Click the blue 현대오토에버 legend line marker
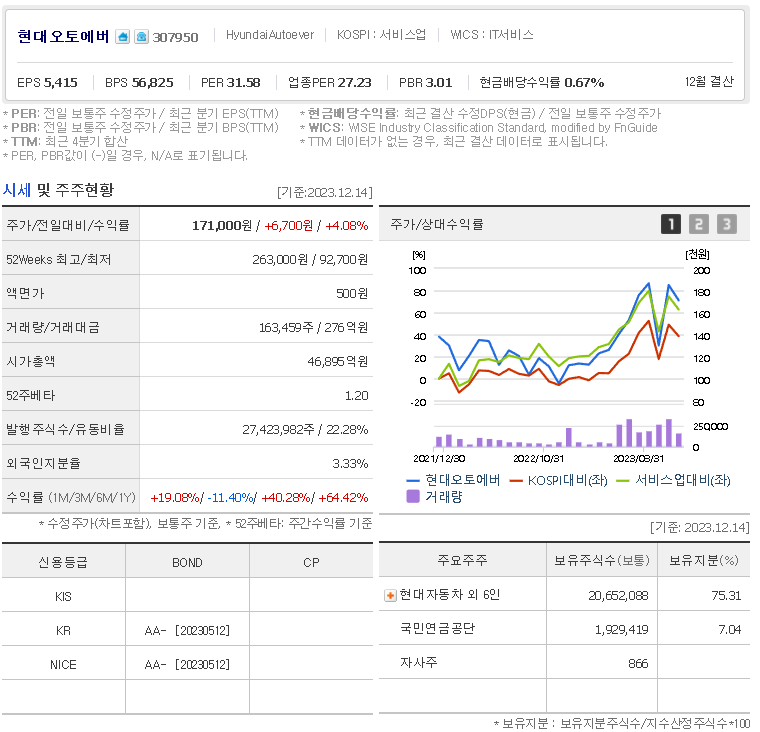The height and width of the screenshot is (732, 760). (412, 480)
